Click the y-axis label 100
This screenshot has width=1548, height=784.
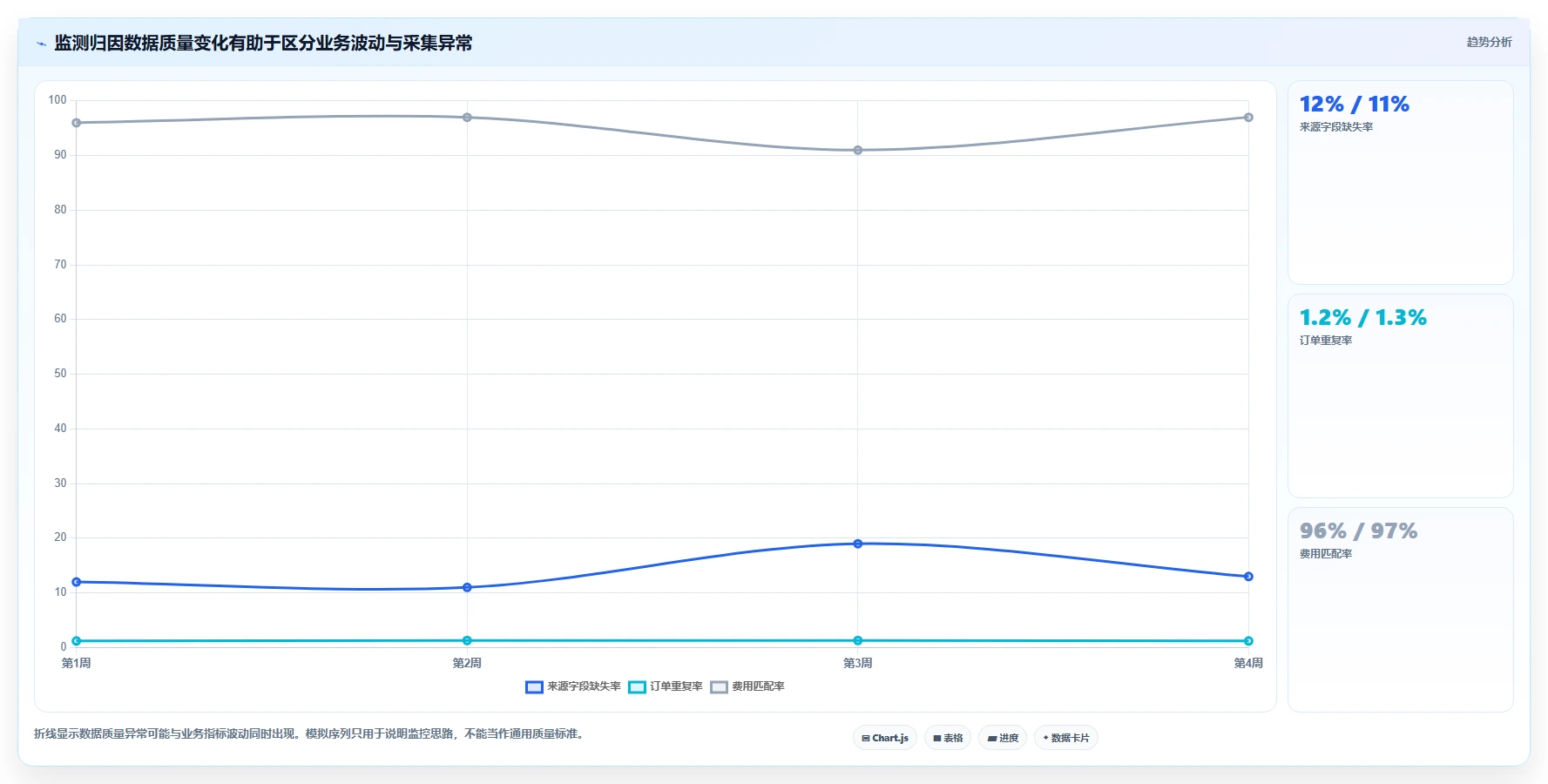coord(57,100)
